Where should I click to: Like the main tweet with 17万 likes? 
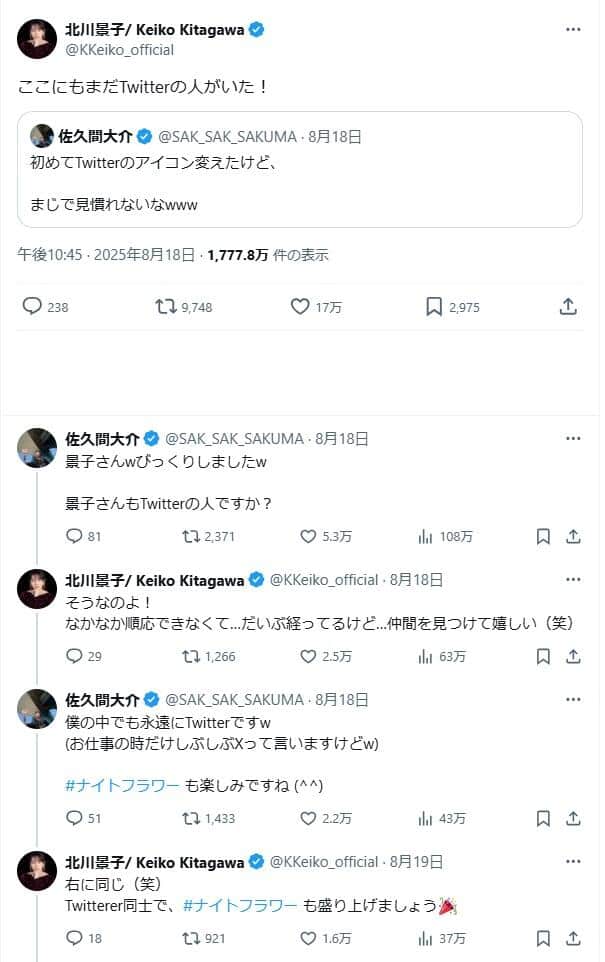300,307
